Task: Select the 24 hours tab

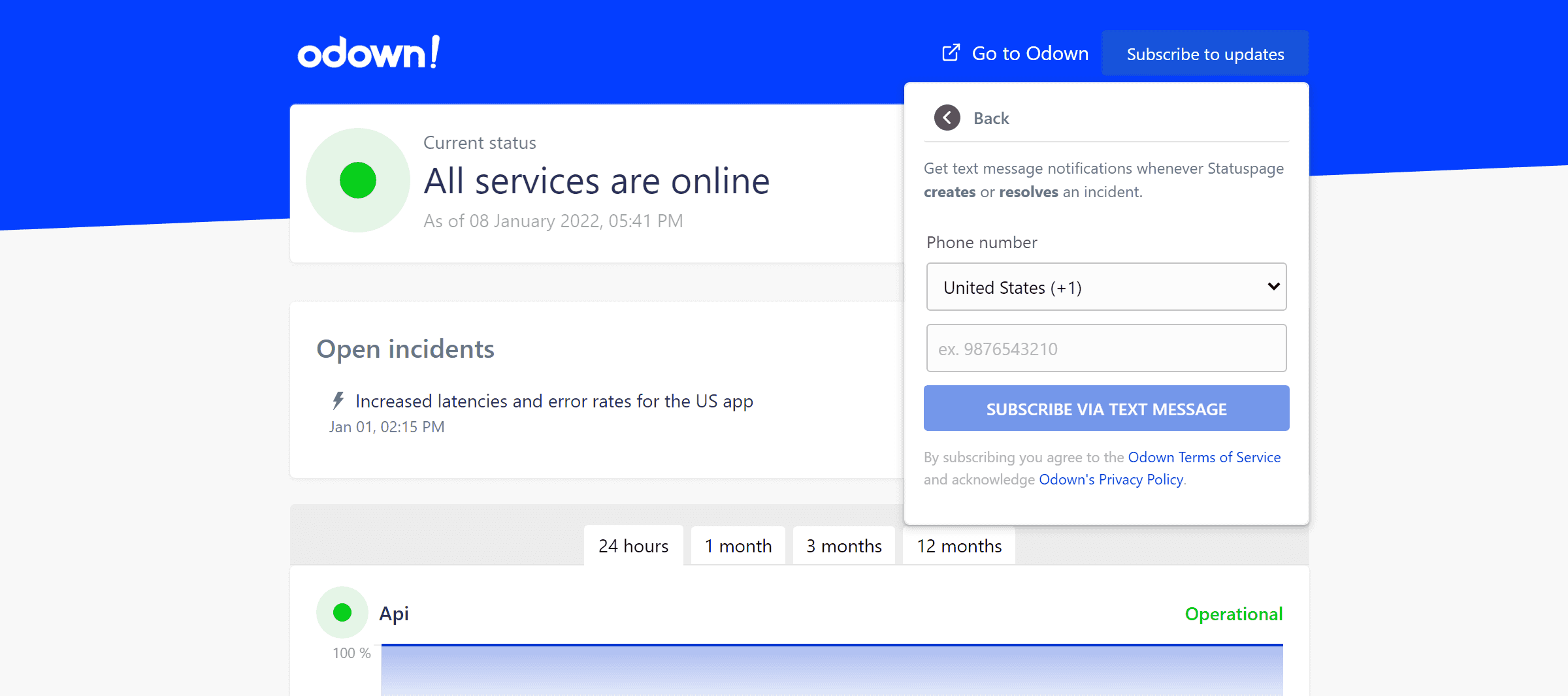Action: click(633, 546)
